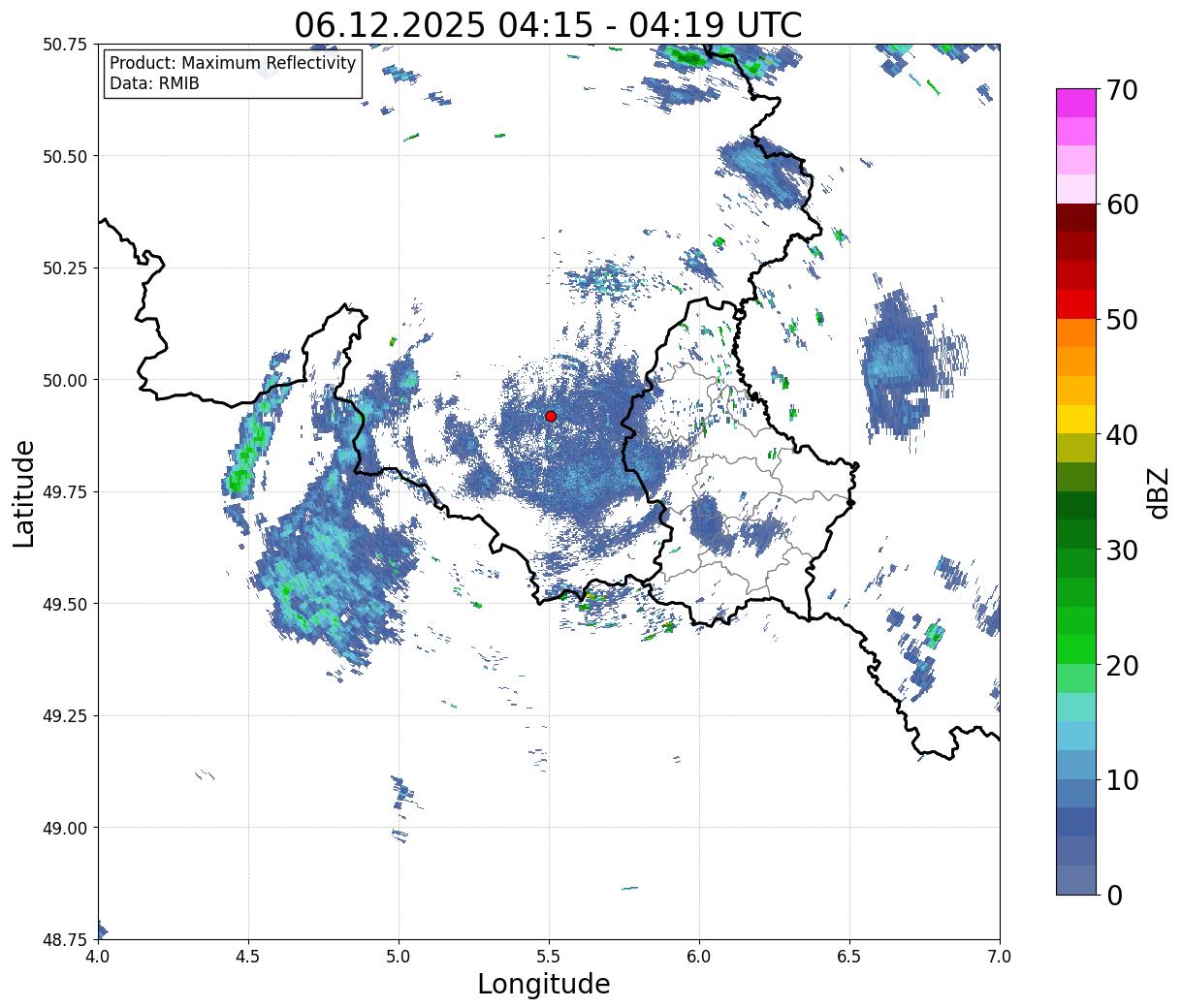The image size is (1182, 1008).
Task: Click the 'Latitude' axis label
Action: tap(24, 492)
